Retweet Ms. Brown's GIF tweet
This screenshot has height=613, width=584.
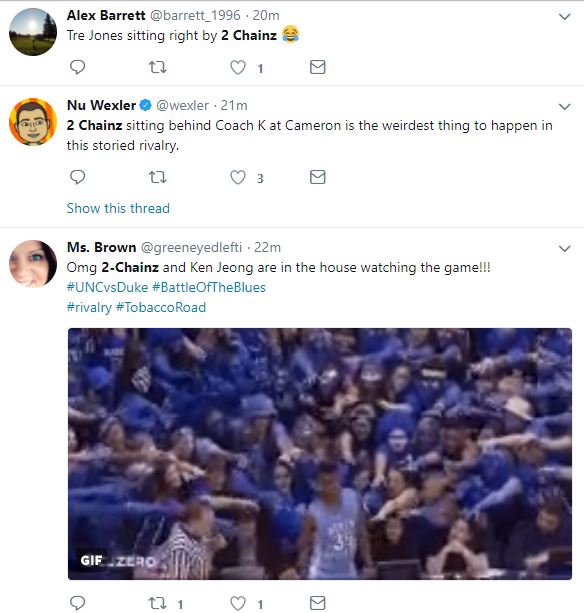click(158, 603)
